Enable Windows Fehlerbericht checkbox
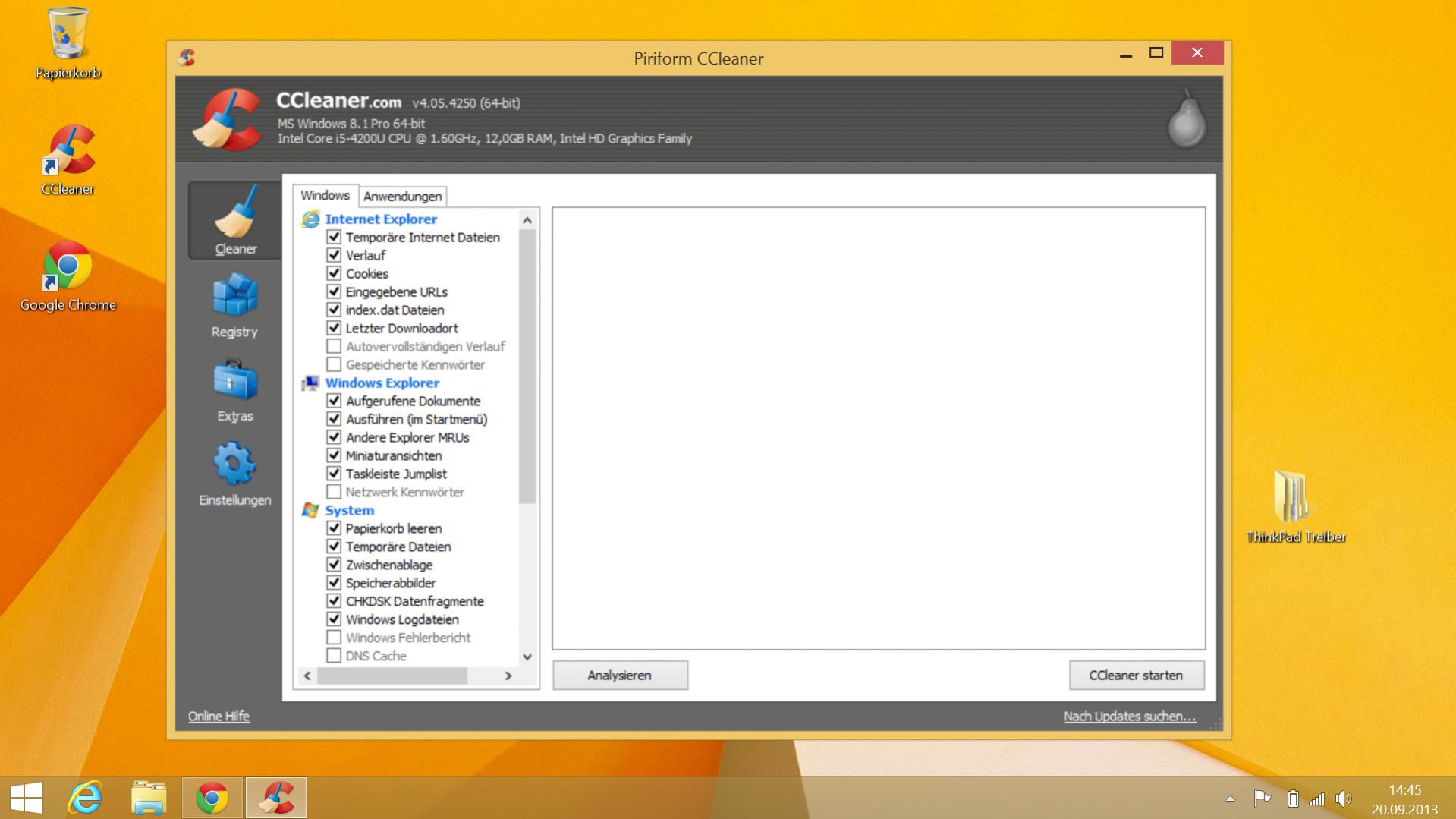 click(334, 638)
